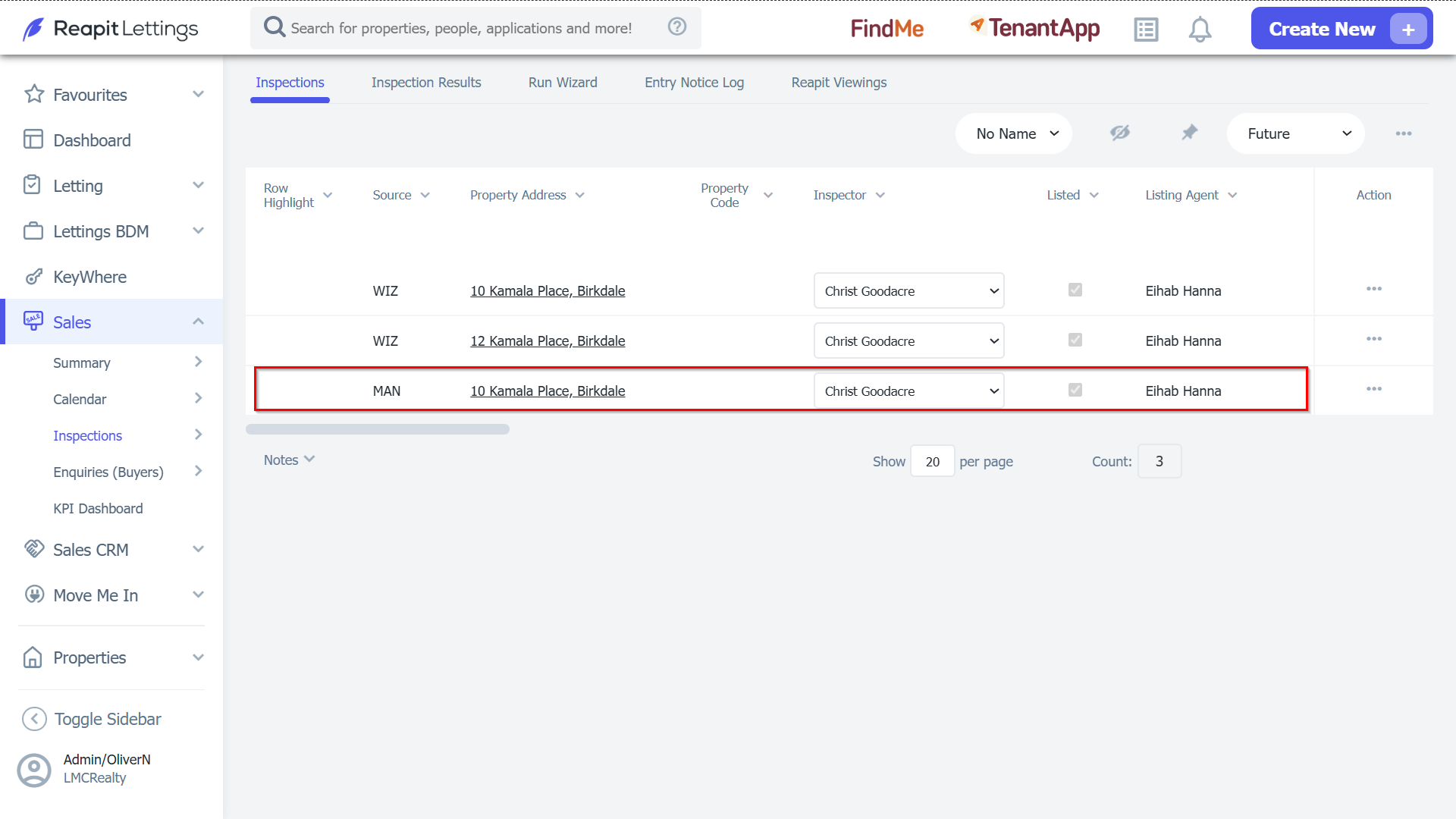
Task: Toggle the hidden columns eye icon
Action: coord(1120,133)
